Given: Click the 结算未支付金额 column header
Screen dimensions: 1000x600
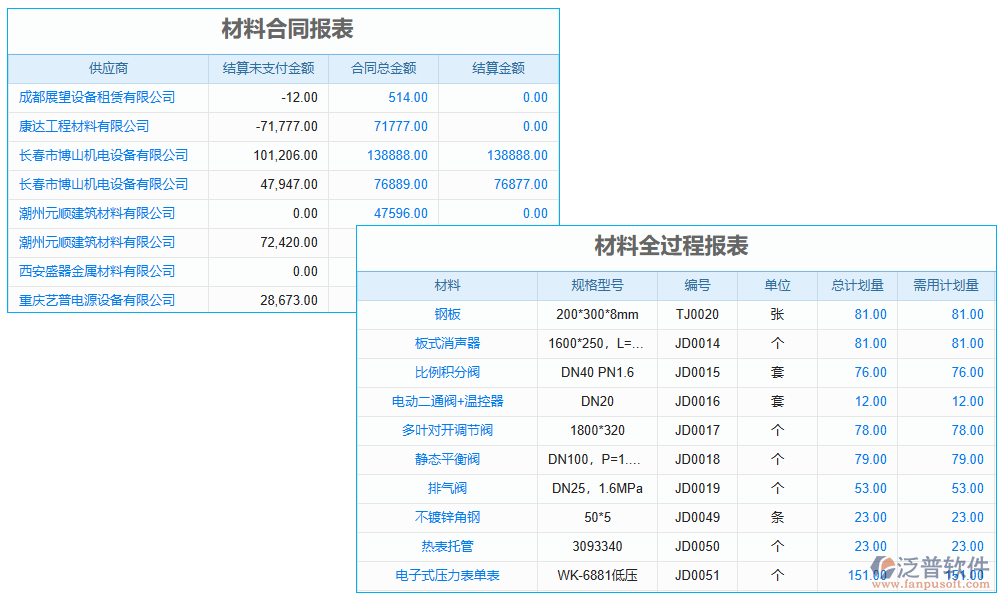Looking at the screenshot, I should click(x=267, y=68).
